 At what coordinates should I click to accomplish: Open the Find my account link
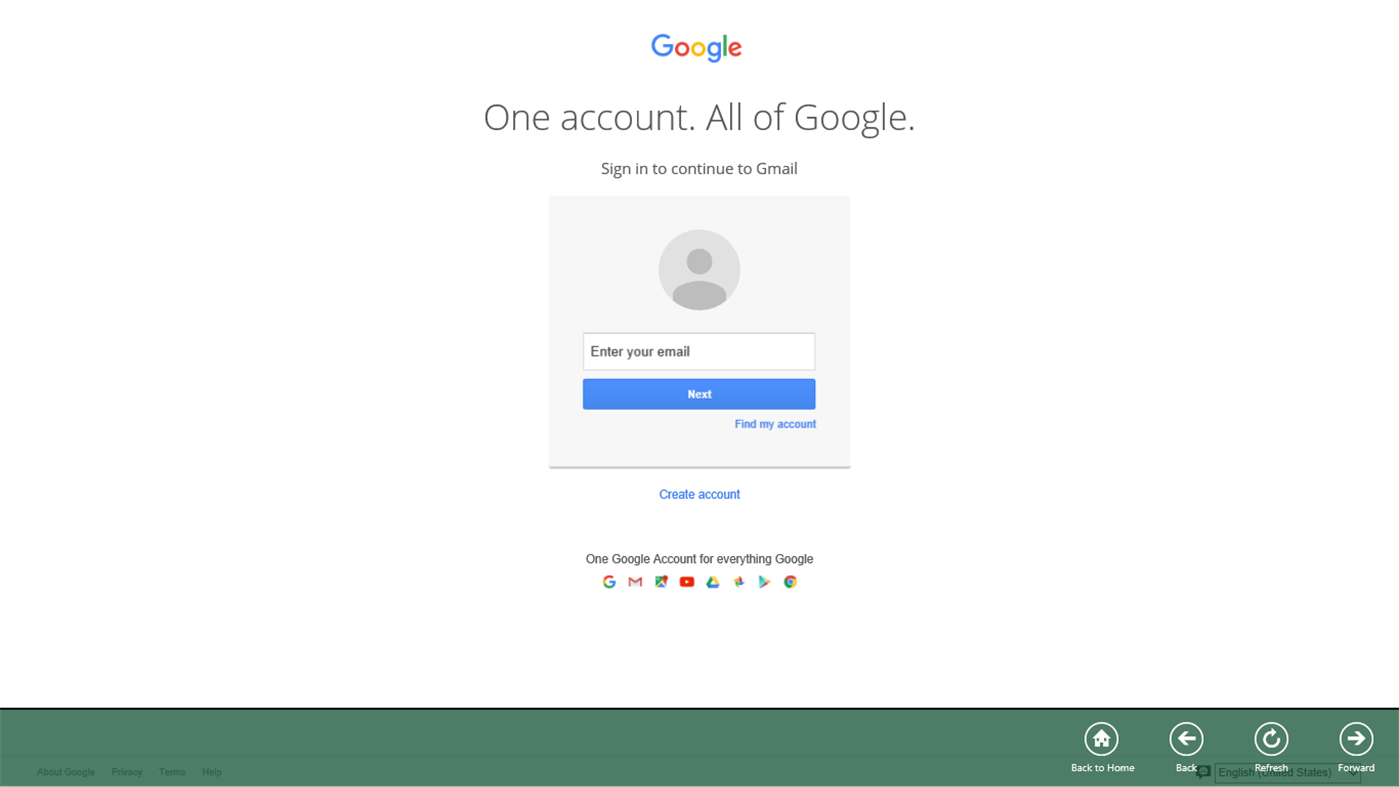(775, 424)
